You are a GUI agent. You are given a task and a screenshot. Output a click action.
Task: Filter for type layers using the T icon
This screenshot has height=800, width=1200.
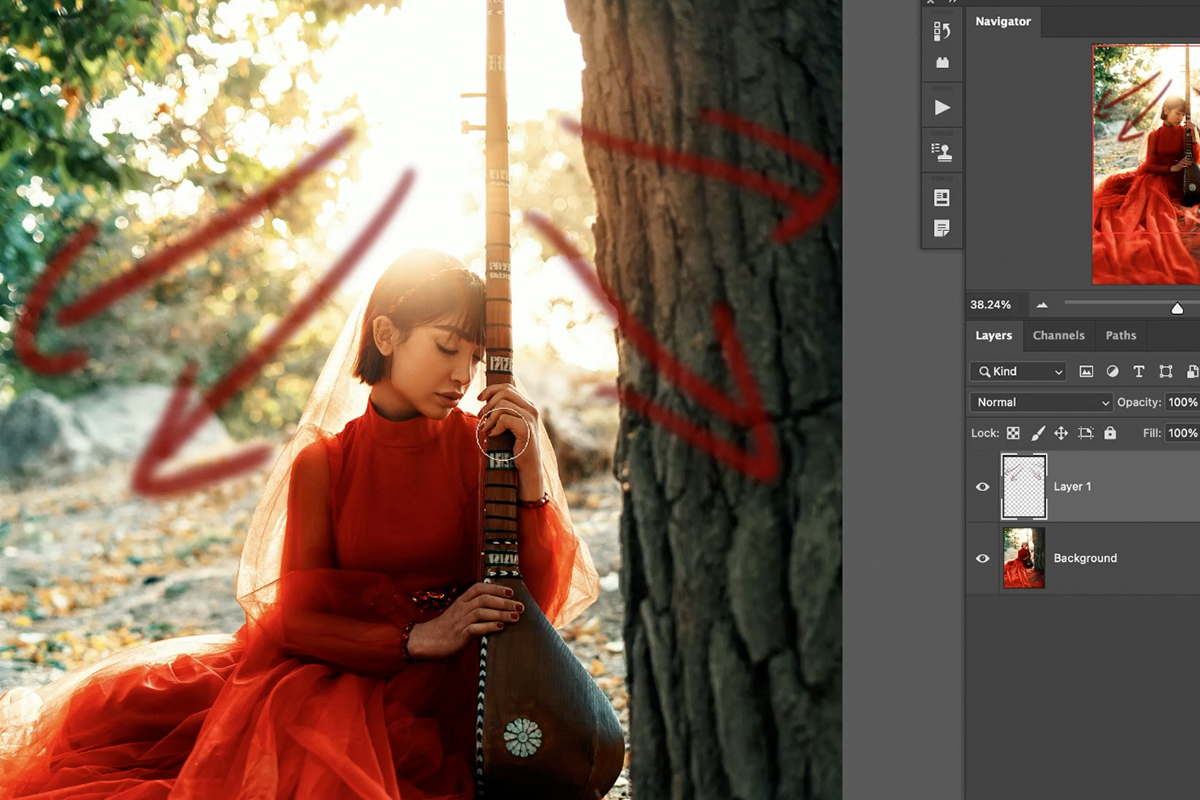1138,371
